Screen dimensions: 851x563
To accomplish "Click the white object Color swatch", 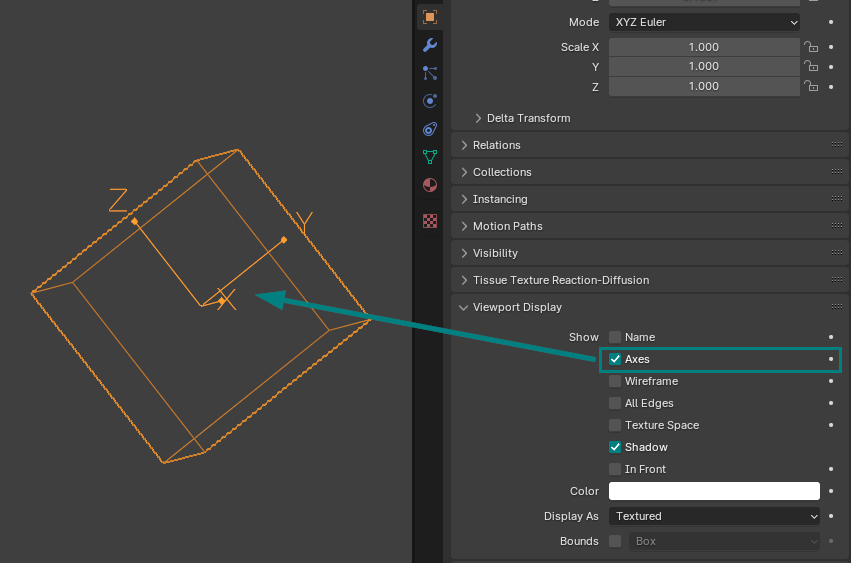I will tap(714, 491).
